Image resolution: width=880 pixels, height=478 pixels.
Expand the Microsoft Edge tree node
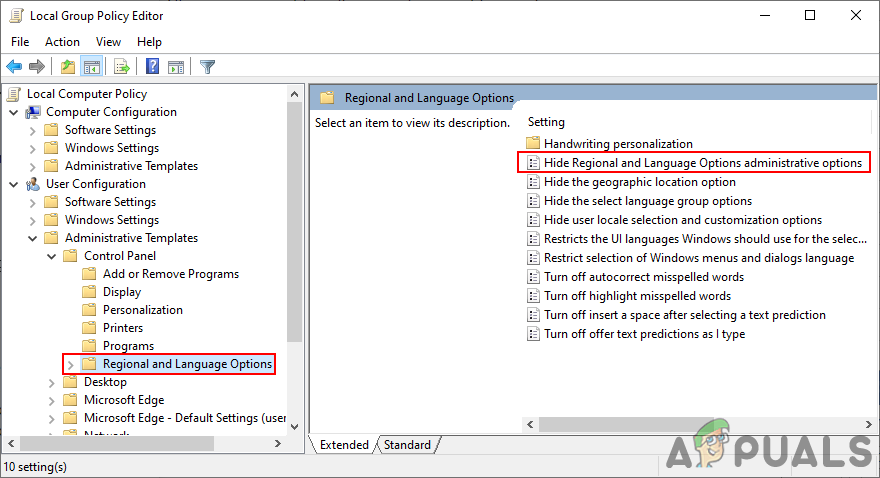tap(52, 401)
